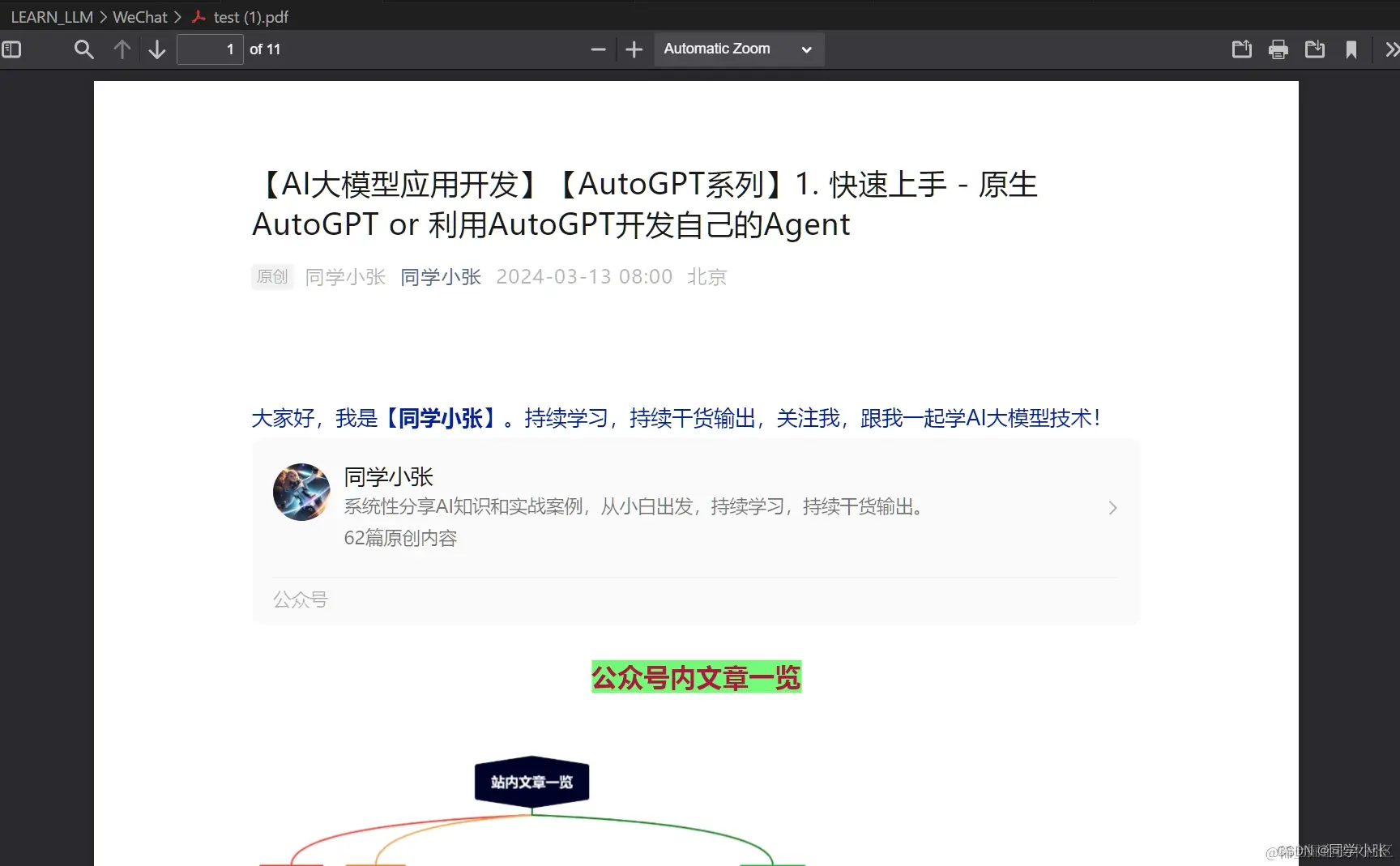Click the PDF file icon in breadcrumb

pyautogui.click(x=198, y=16)
